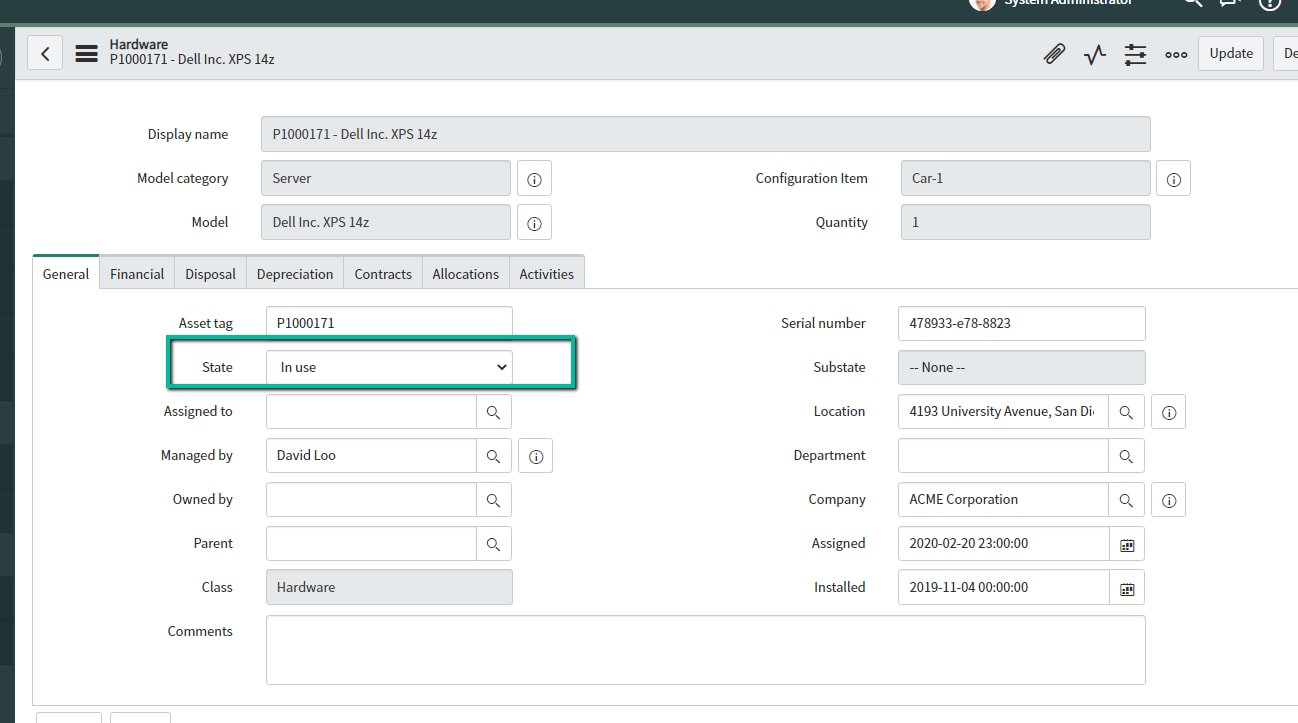Click the Asset tag field P1000171

point(389,323)
